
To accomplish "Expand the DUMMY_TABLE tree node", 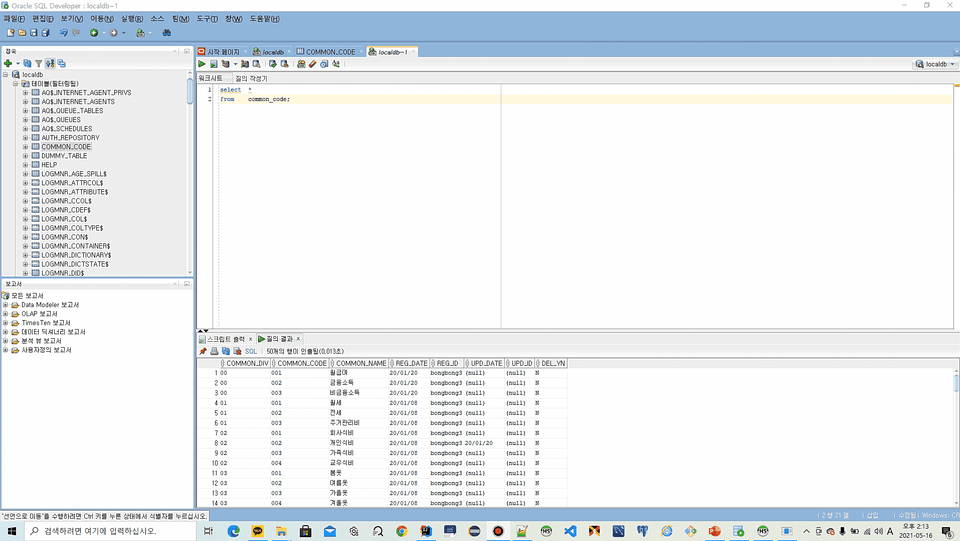I will (26, 156).
